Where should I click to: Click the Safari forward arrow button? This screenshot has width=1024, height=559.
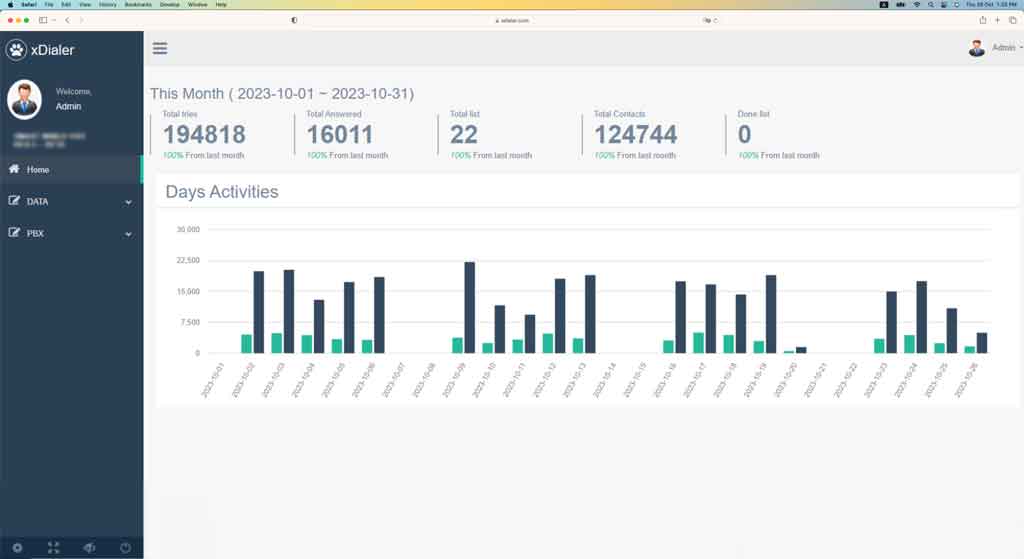(x=81, y=20)
